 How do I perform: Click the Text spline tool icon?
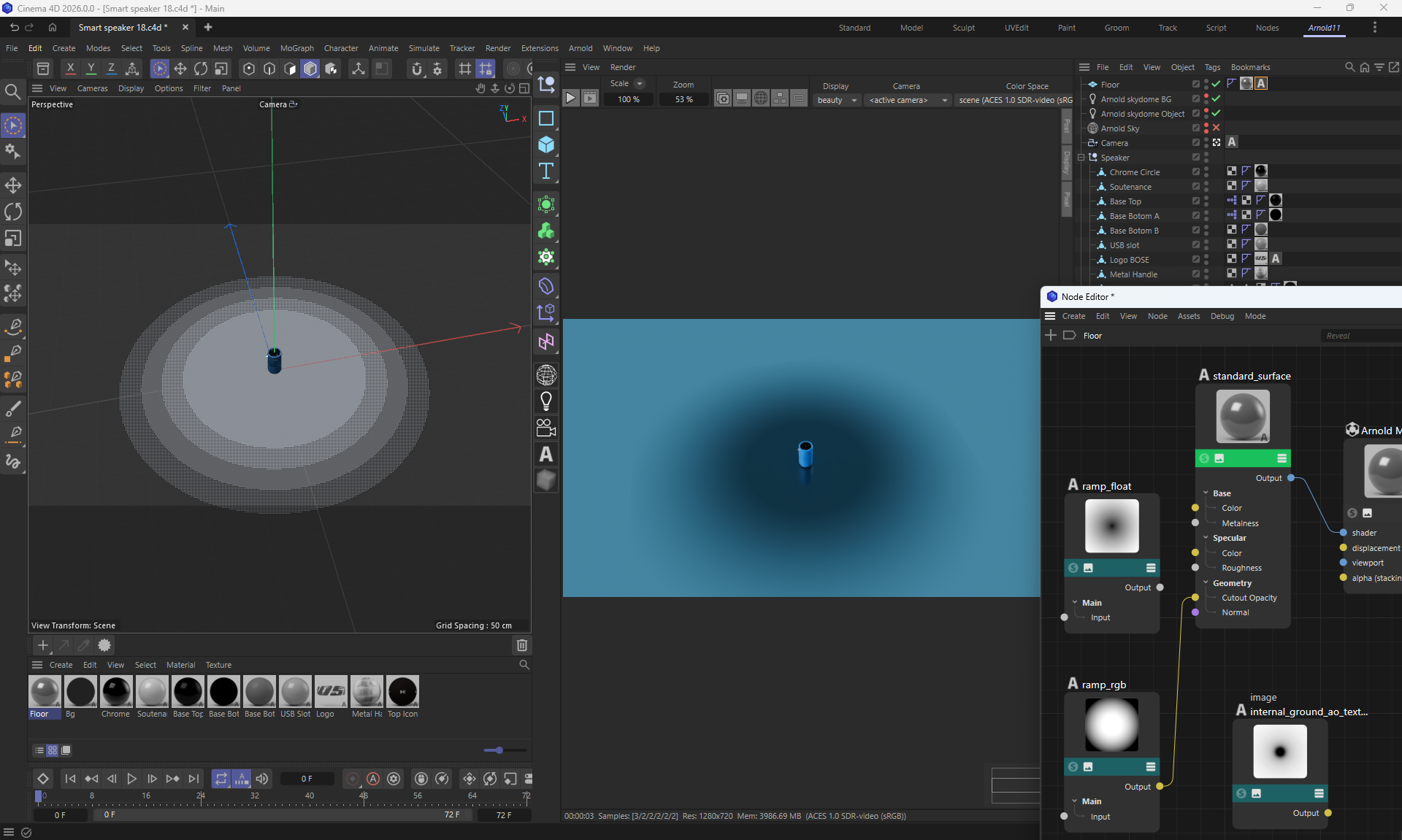point(546,172)
